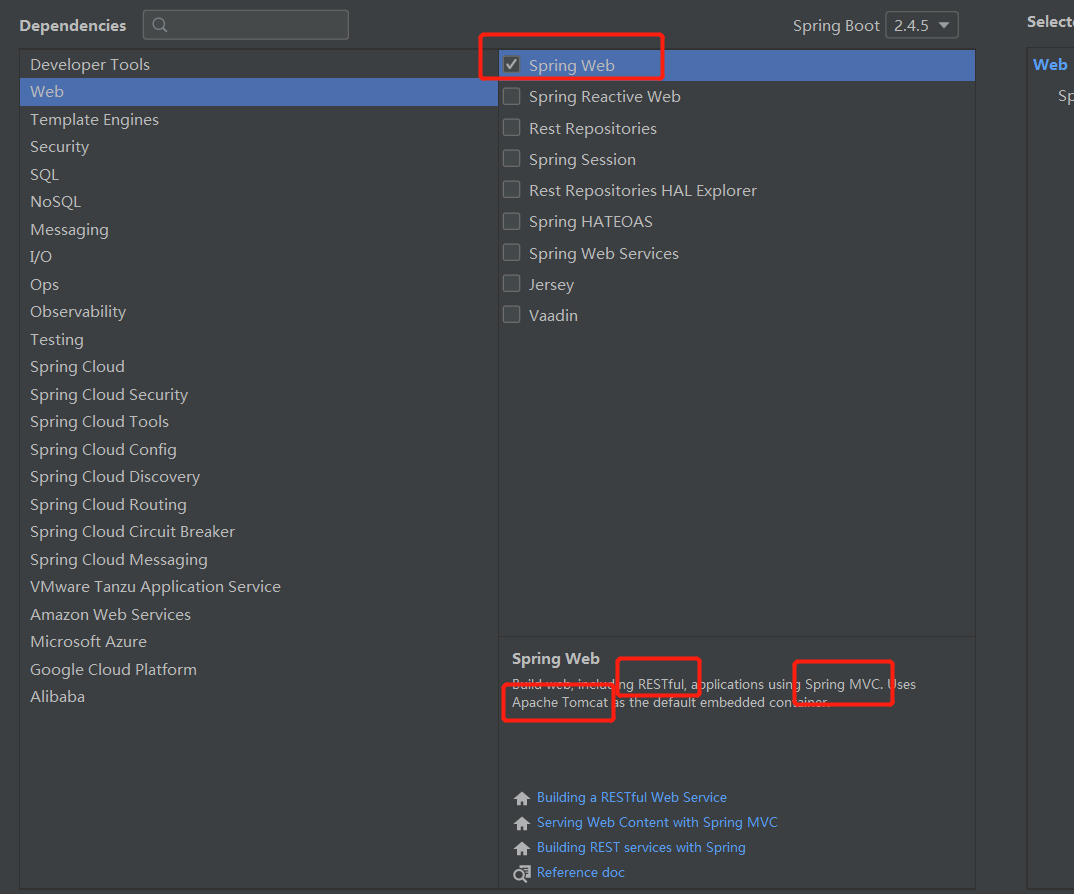Open Building REST services with Spring link

641,847
